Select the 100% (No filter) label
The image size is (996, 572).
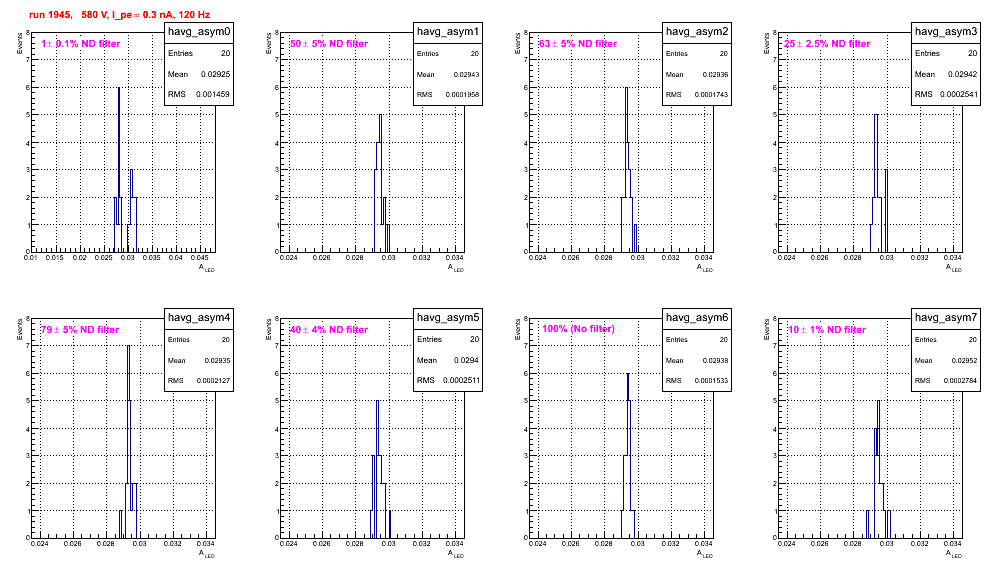tap(578, 329)
